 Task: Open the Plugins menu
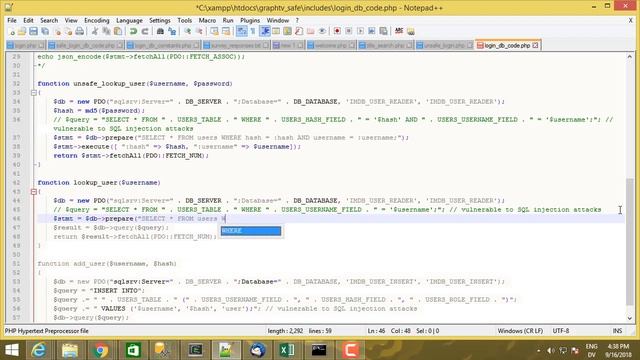[250, 20]
